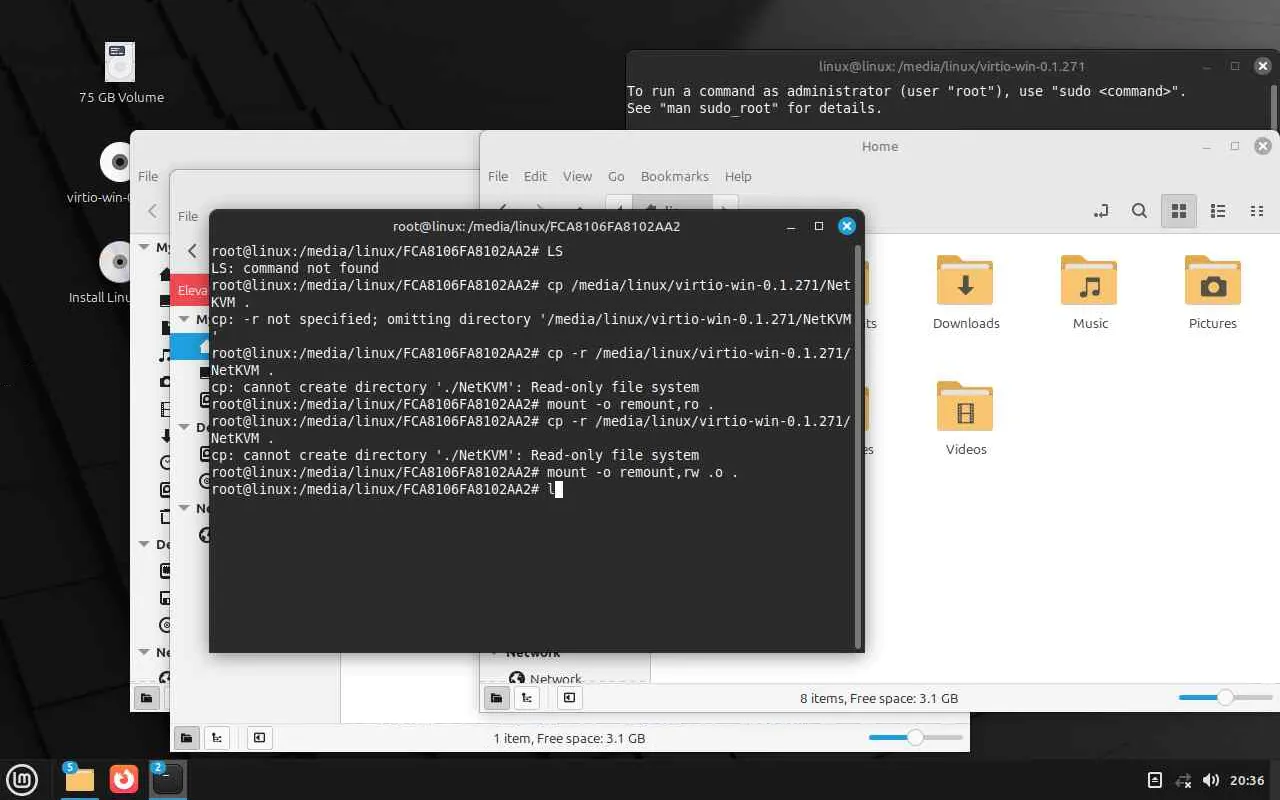Screen dimensions: 1280x800
Task: Open the Linux Mint menu on taskbar
Action: (x=22, y=779)
